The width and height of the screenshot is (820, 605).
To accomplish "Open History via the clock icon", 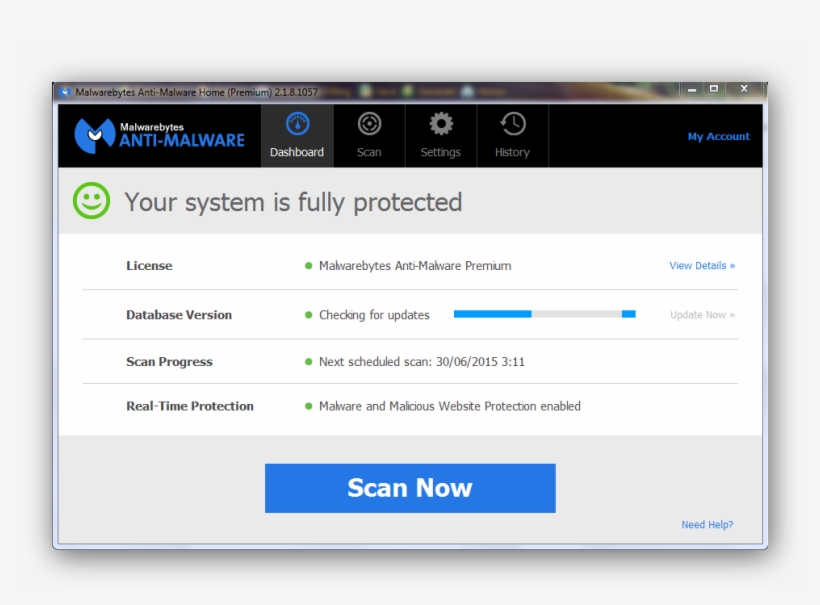I will (512, 122).
